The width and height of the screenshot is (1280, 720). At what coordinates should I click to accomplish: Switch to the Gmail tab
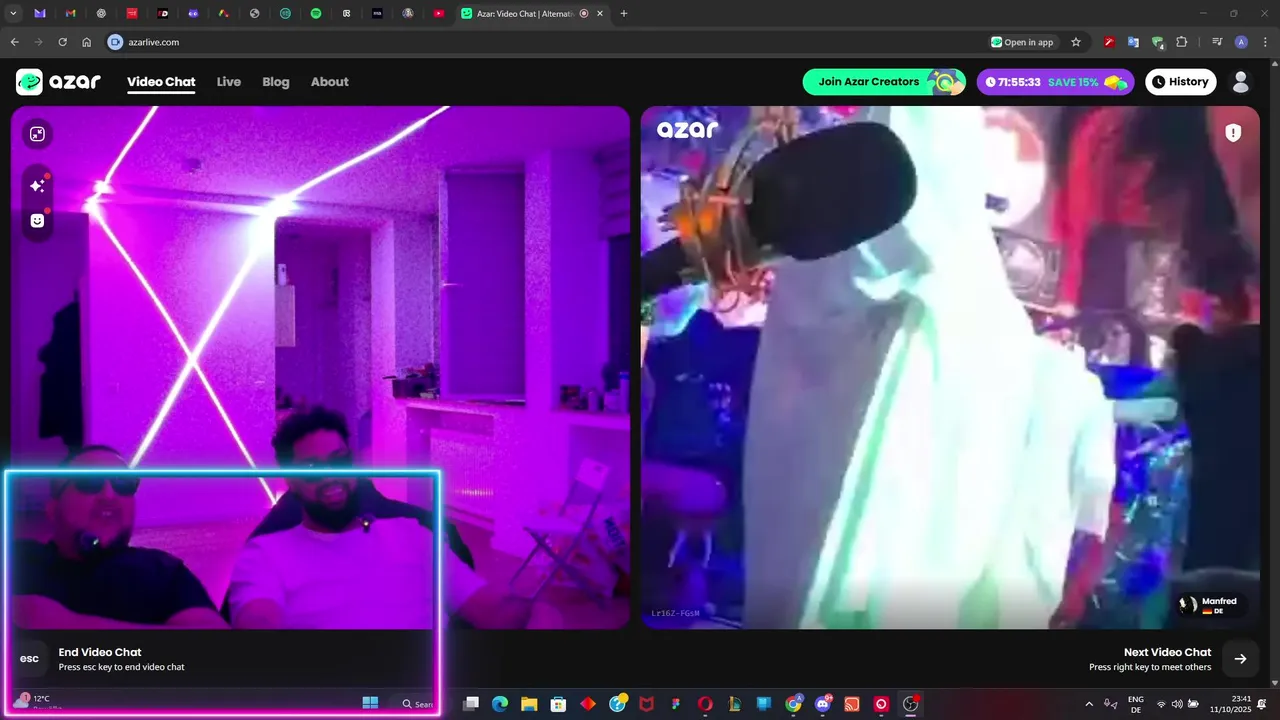pos(70,14)
